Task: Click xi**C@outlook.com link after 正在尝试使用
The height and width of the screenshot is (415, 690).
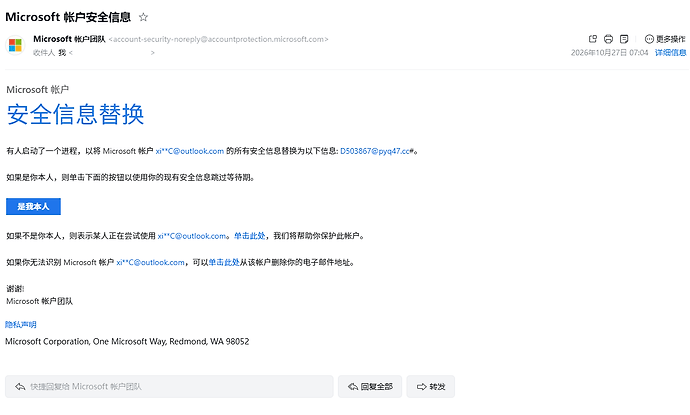Action: coord(192,236)
